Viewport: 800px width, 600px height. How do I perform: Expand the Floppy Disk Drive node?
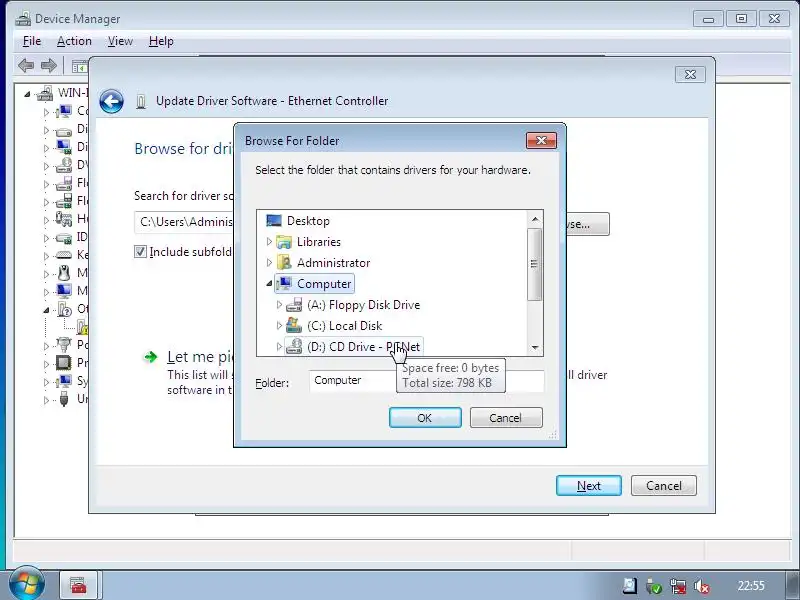coord(279,305)
